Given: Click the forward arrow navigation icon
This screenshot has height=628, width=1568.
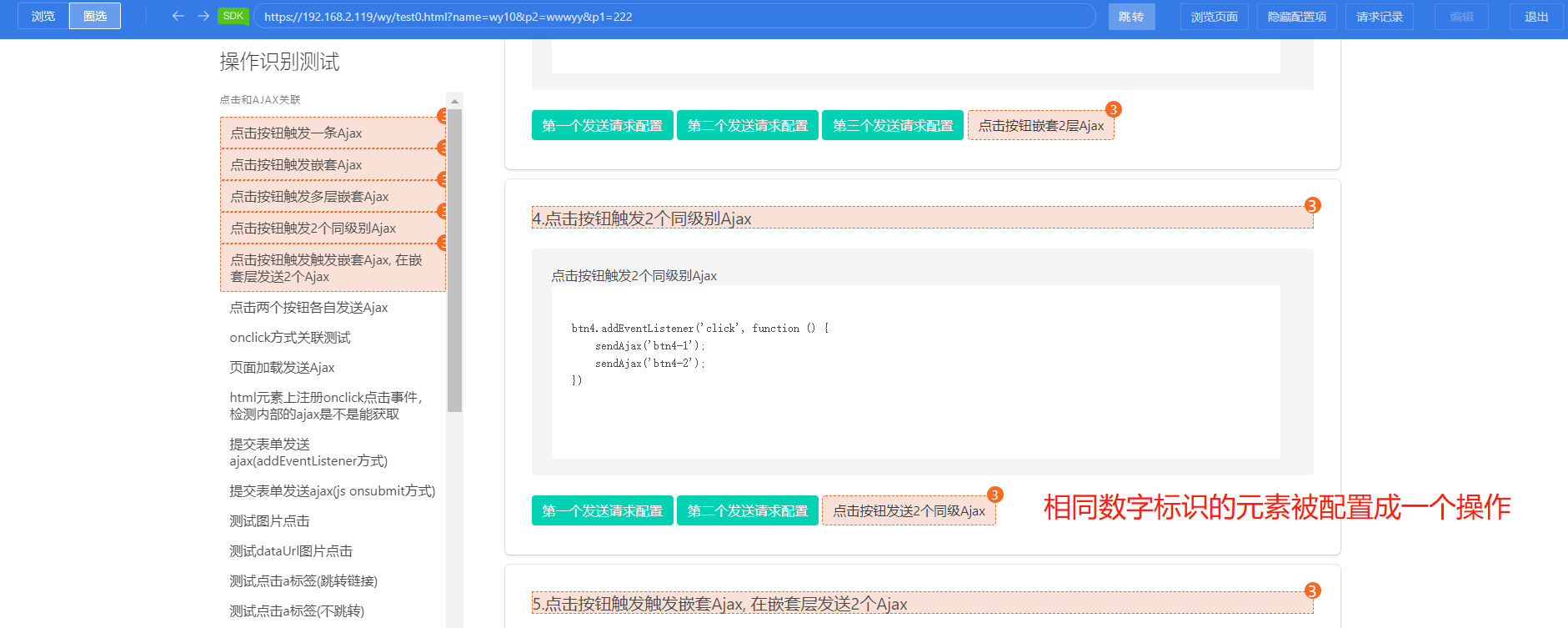Looking at the screenshot, I should pyautogui.click(x=203, y=16).
